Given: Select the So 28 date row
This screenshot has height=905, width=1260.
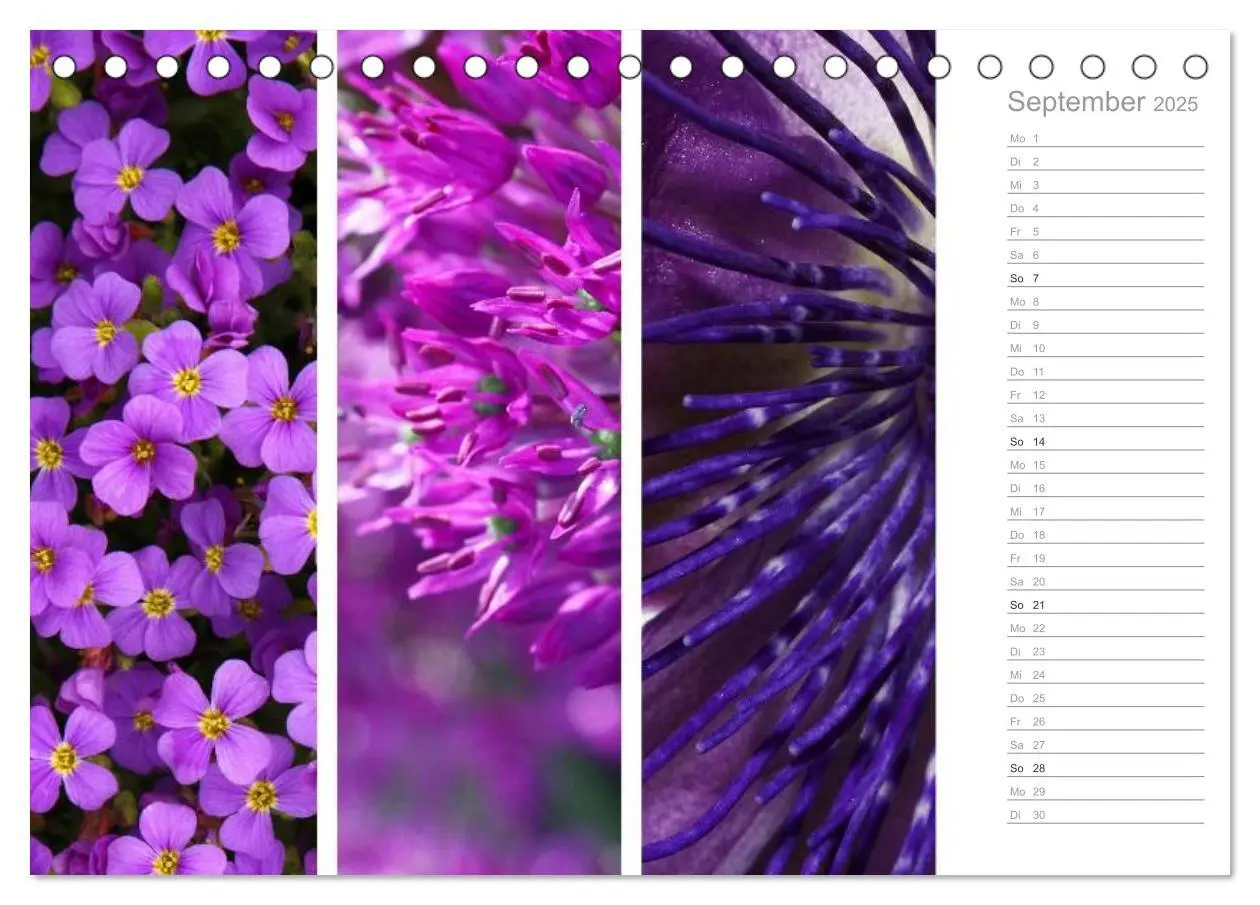Looking at the screenshot, I should tap(1105, 768).
